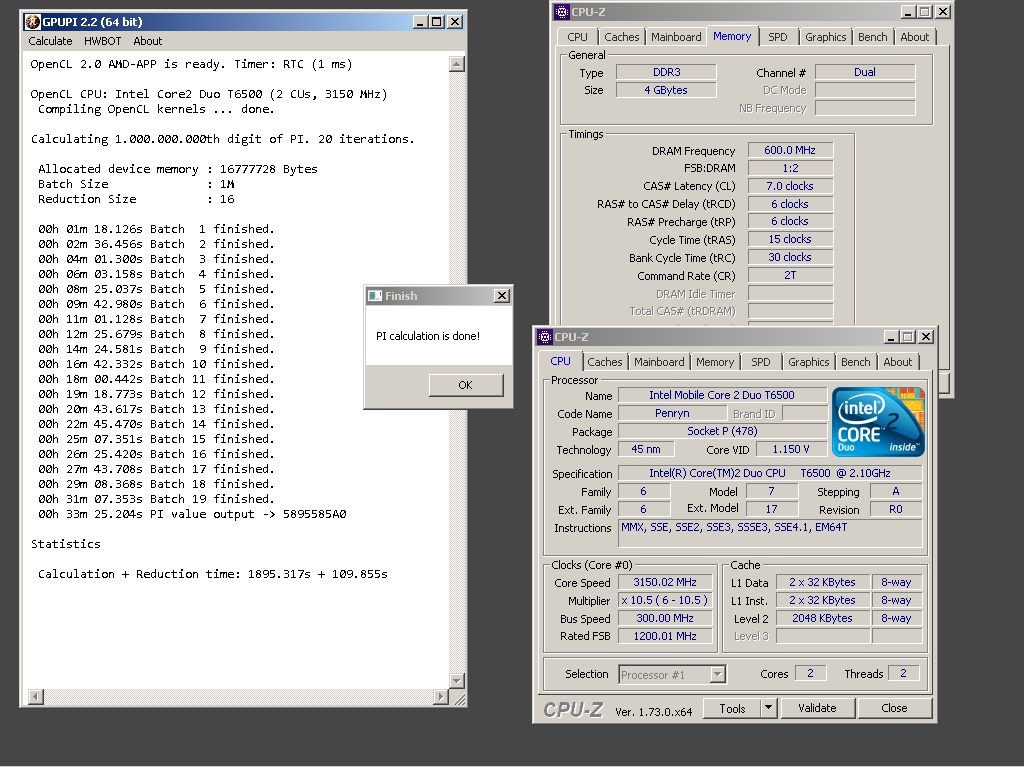Viewport: 1024px width, 768px height.
Task: Click the FSB:DRAM value 1:2
Action: coord(790,168)
